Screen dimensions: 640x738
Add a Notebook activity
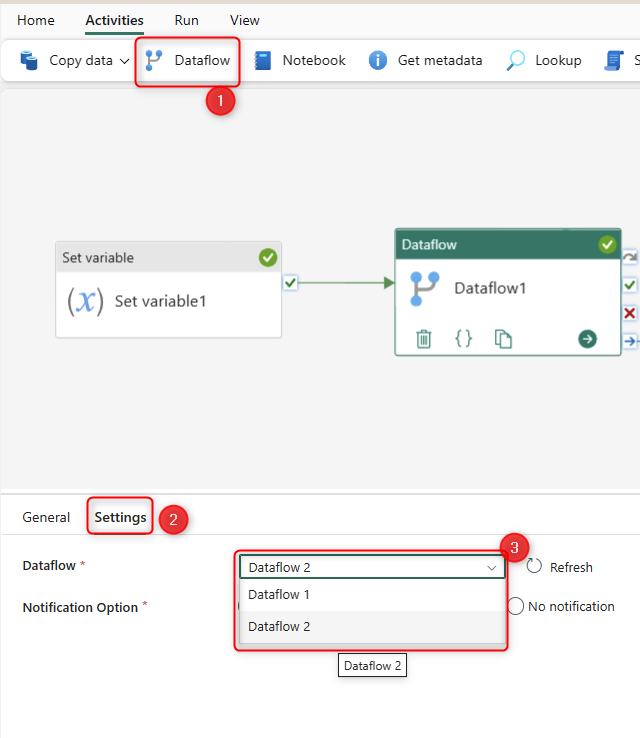click(x=300, y=60)
